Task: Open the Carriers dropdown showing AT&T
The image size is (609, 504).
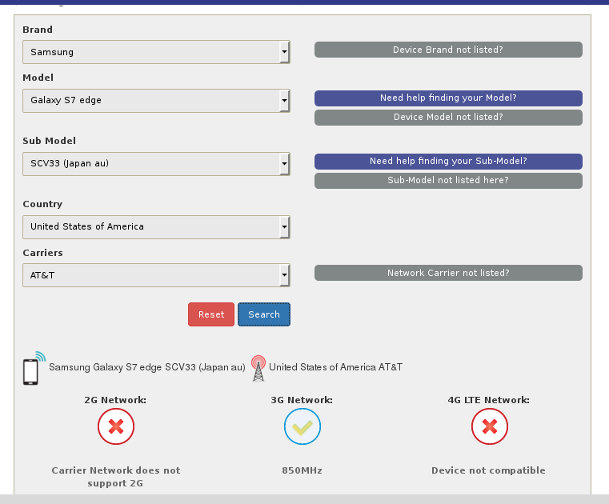Action: pos(156,274)
